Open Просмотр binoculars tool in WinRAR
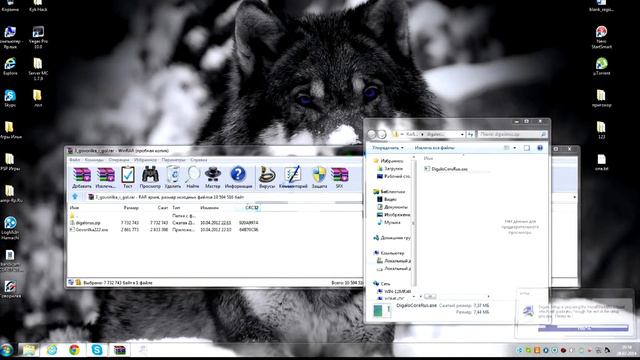The height and width of the screenshot is (360, 640). (x=150, y=178)
